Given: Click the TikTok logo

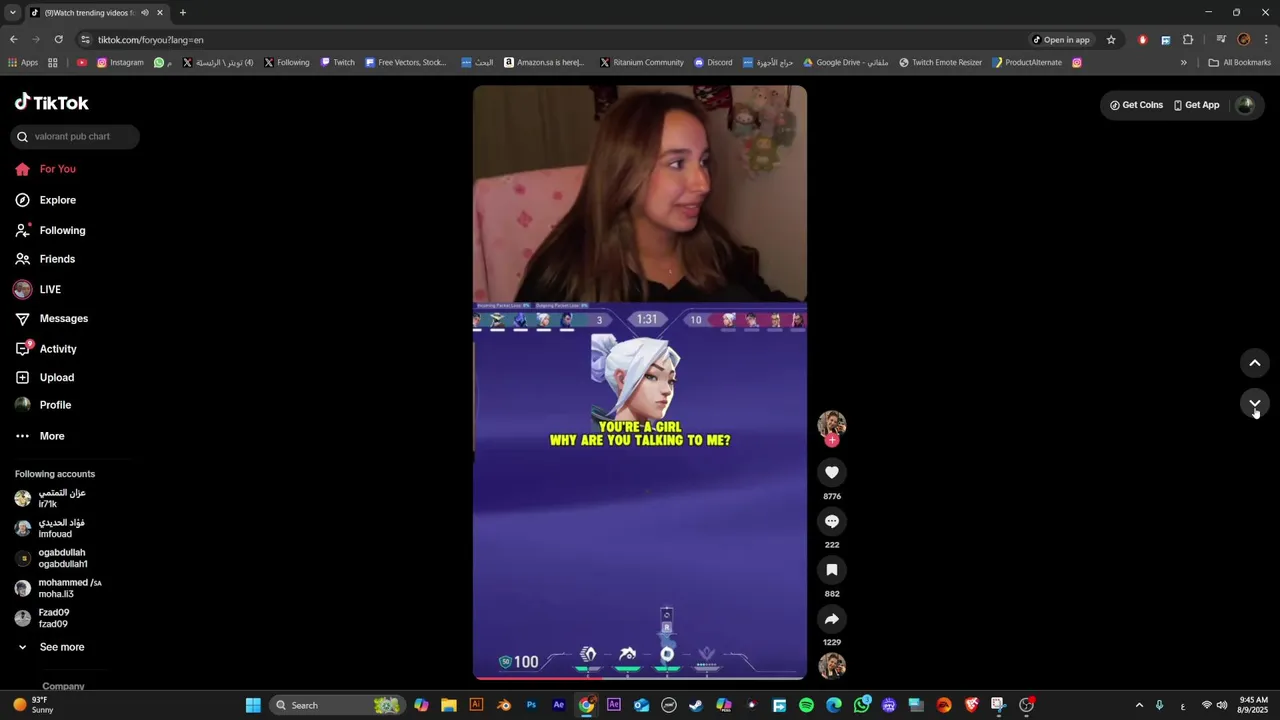Looking at the screenshot, I should 52,102.
